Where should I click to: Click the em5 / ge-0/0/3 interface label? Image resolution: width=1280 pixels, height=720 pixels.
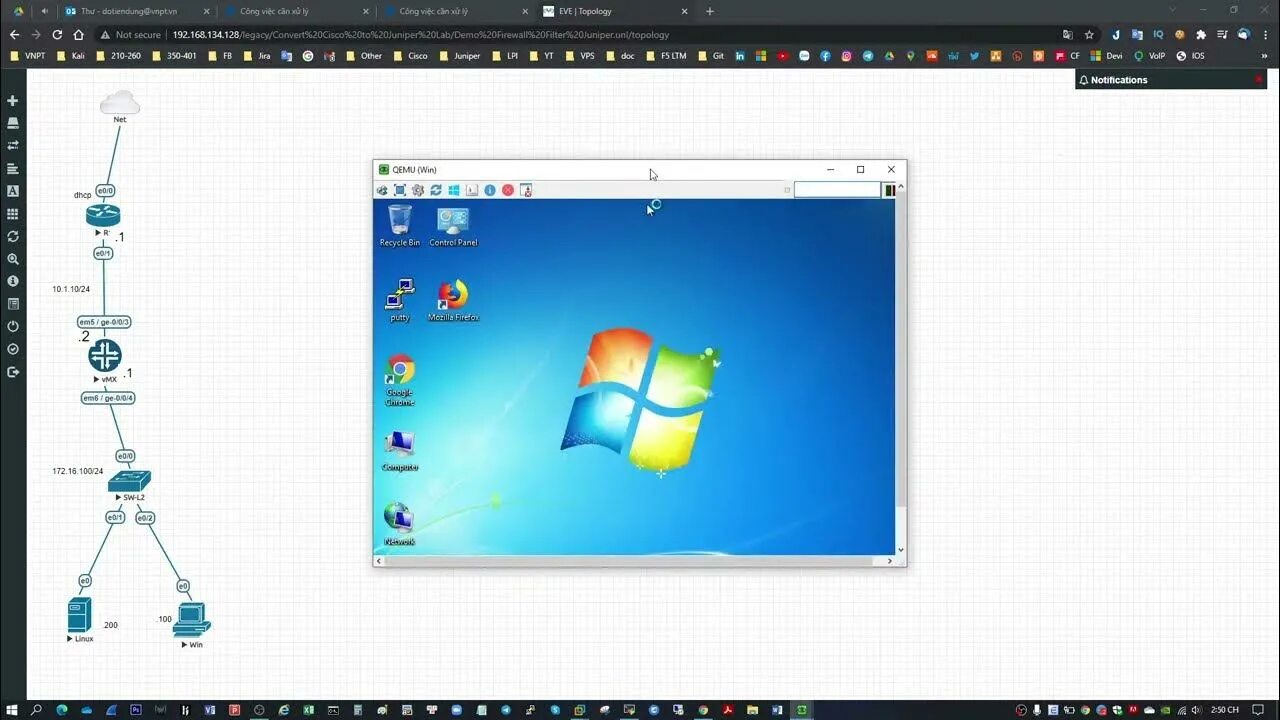(105, 322)
